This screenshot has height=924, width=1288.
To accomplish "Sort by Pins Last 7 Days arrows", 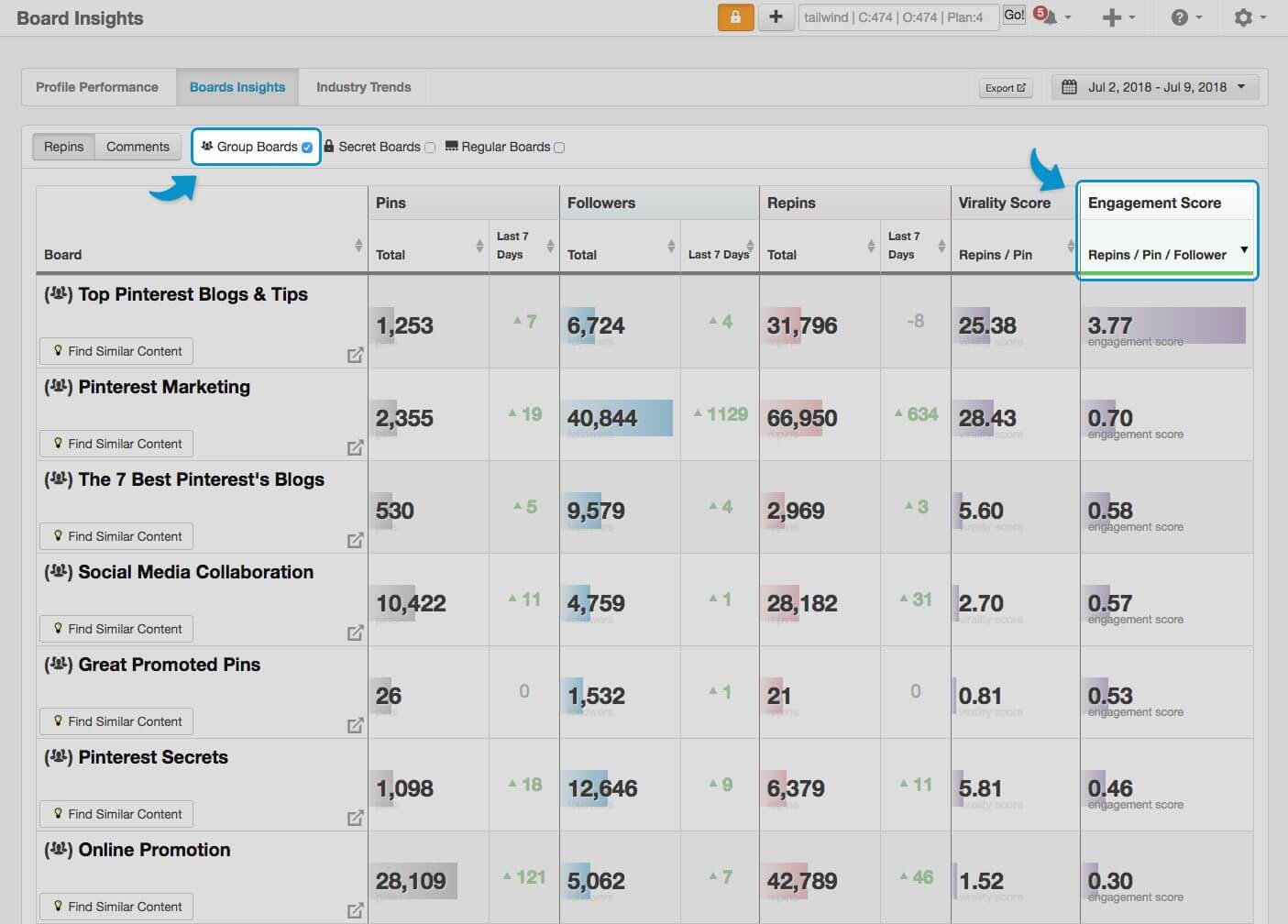I will 550,246.
